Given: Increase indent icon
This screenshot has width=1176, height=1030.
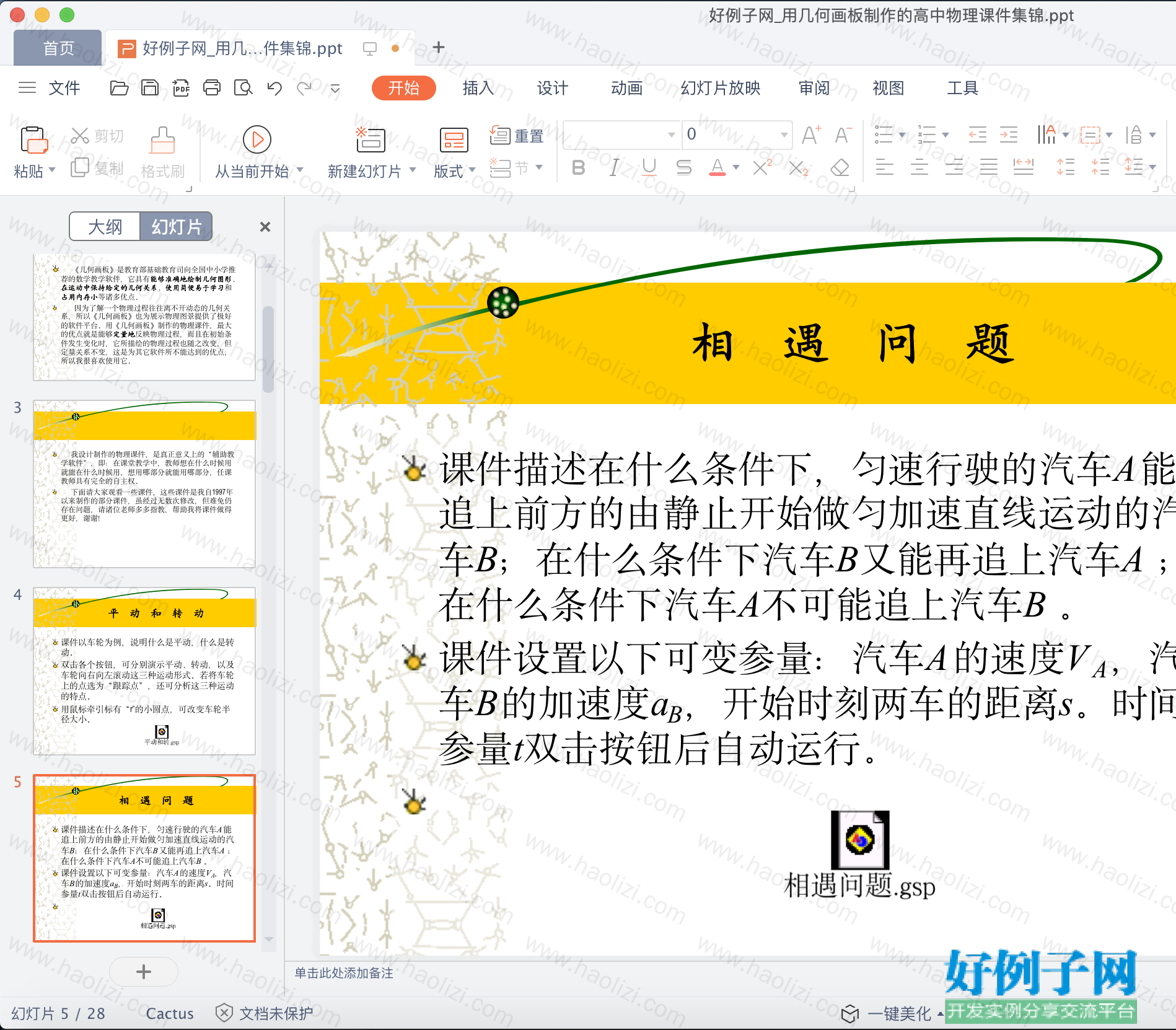Looking at the screenshot, I should (1009, 134).
